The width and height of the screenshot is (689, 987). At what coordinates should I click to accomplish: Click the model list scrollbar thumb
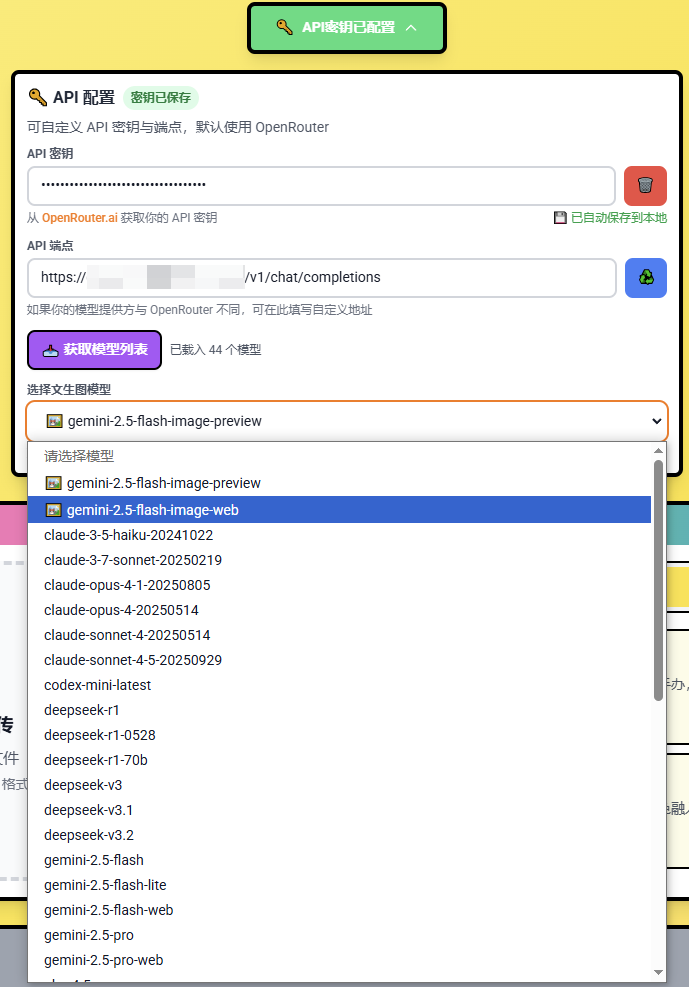click(x=658, y=580)
